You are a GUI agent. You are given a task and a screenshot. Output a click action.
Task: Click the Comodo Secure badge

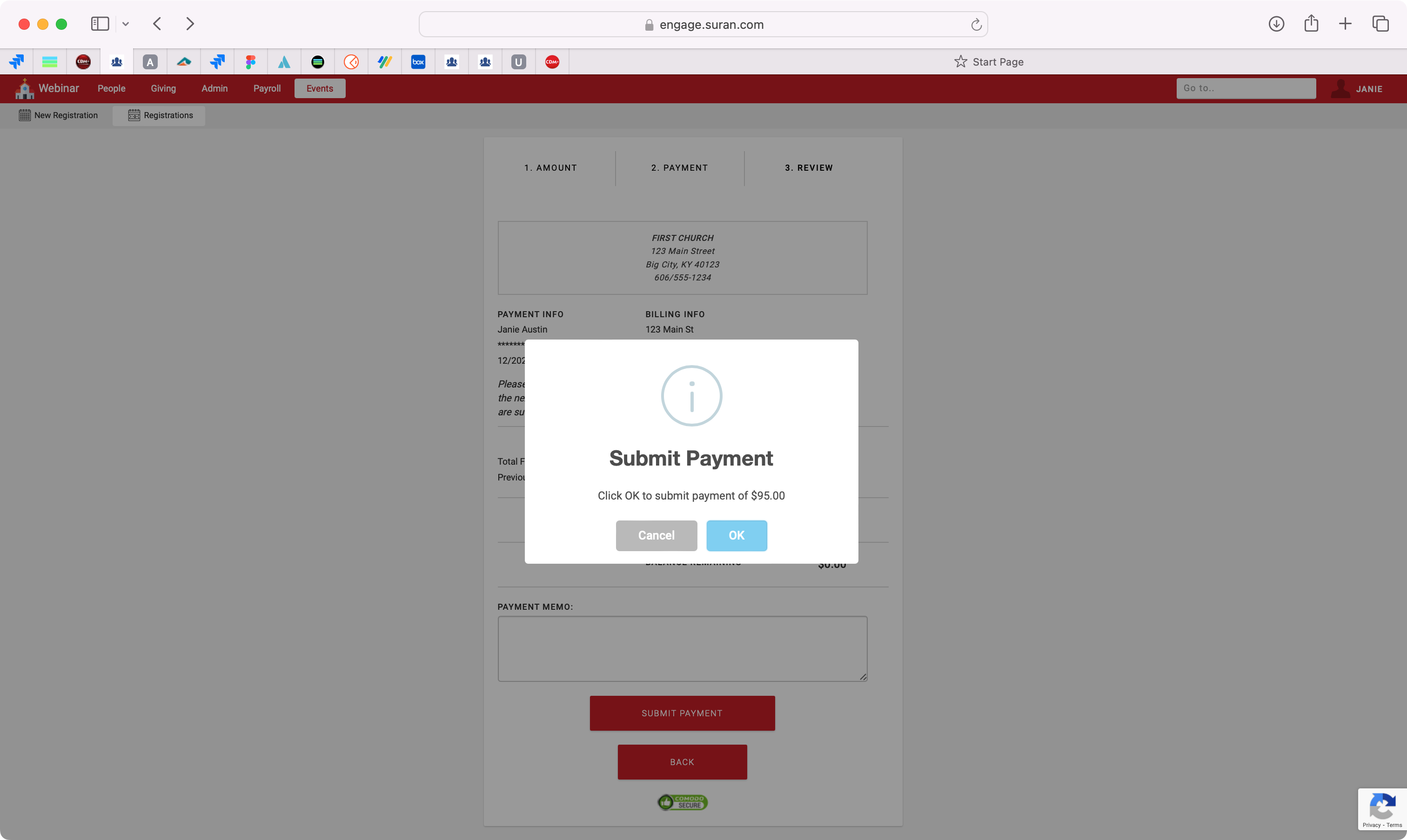682,802
